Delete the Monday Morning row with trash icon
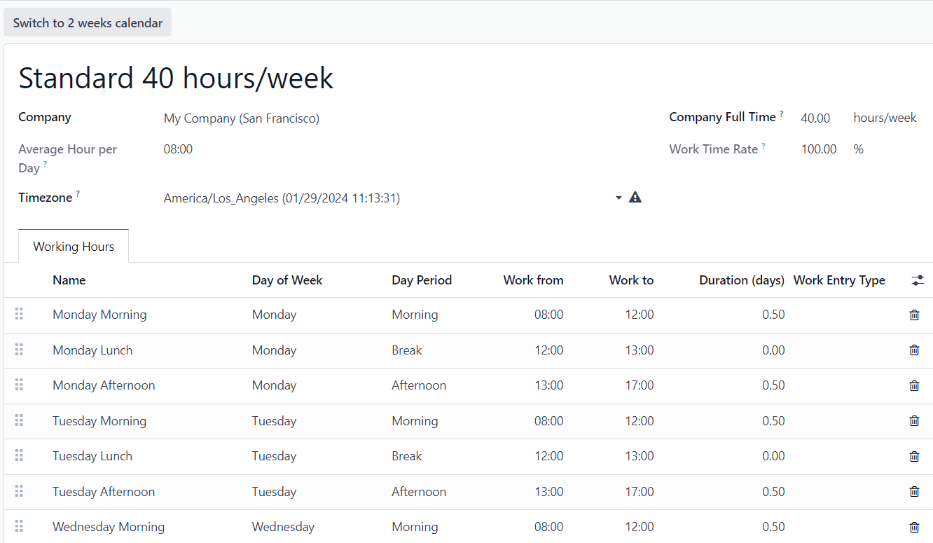Screen dimensions: 933x543 click(x=914, y=315)
